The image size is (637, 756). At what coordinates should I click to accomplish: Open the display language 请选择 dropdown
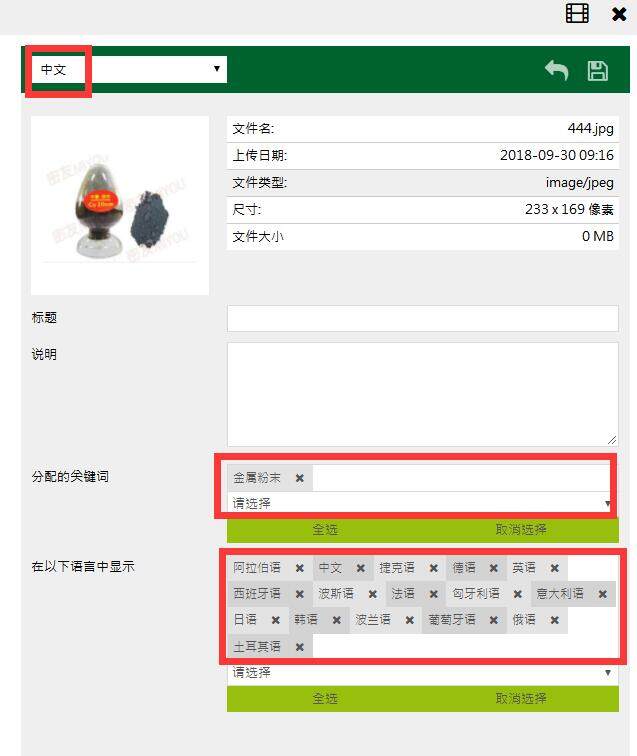tap(422, 673)
